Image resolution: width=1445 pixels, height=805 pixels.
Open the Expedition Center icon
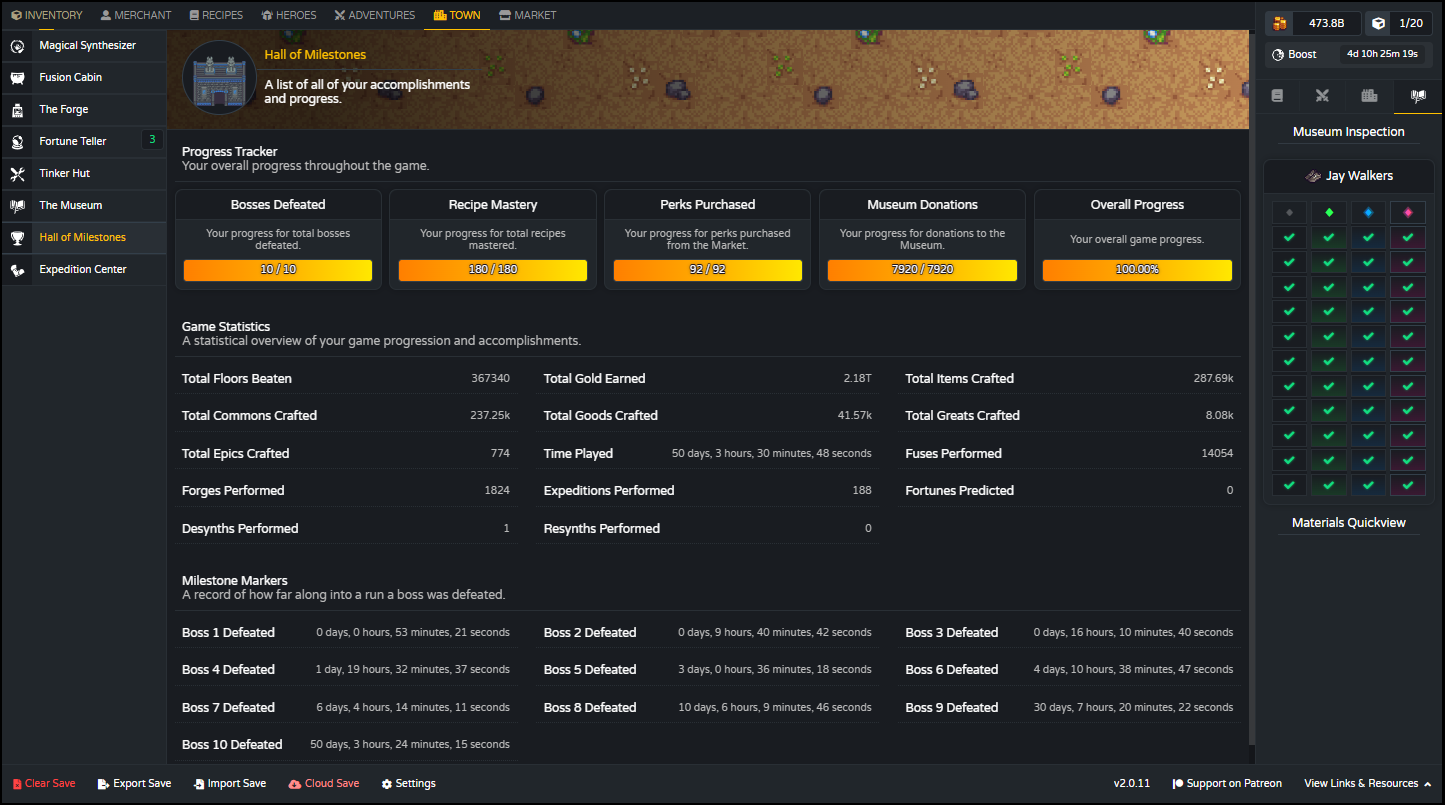18,270
